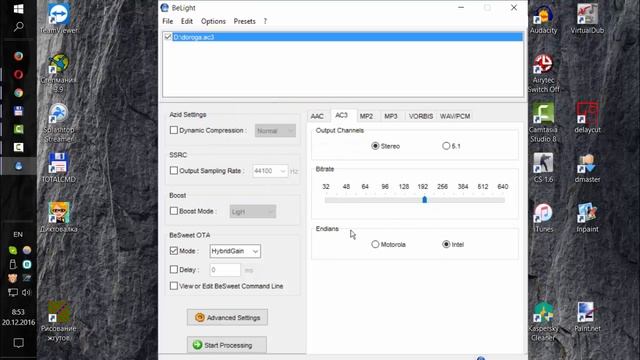The image size is (640, 360).
Task: Open the delaycut desktop shortcut
Action: (587, 118)
